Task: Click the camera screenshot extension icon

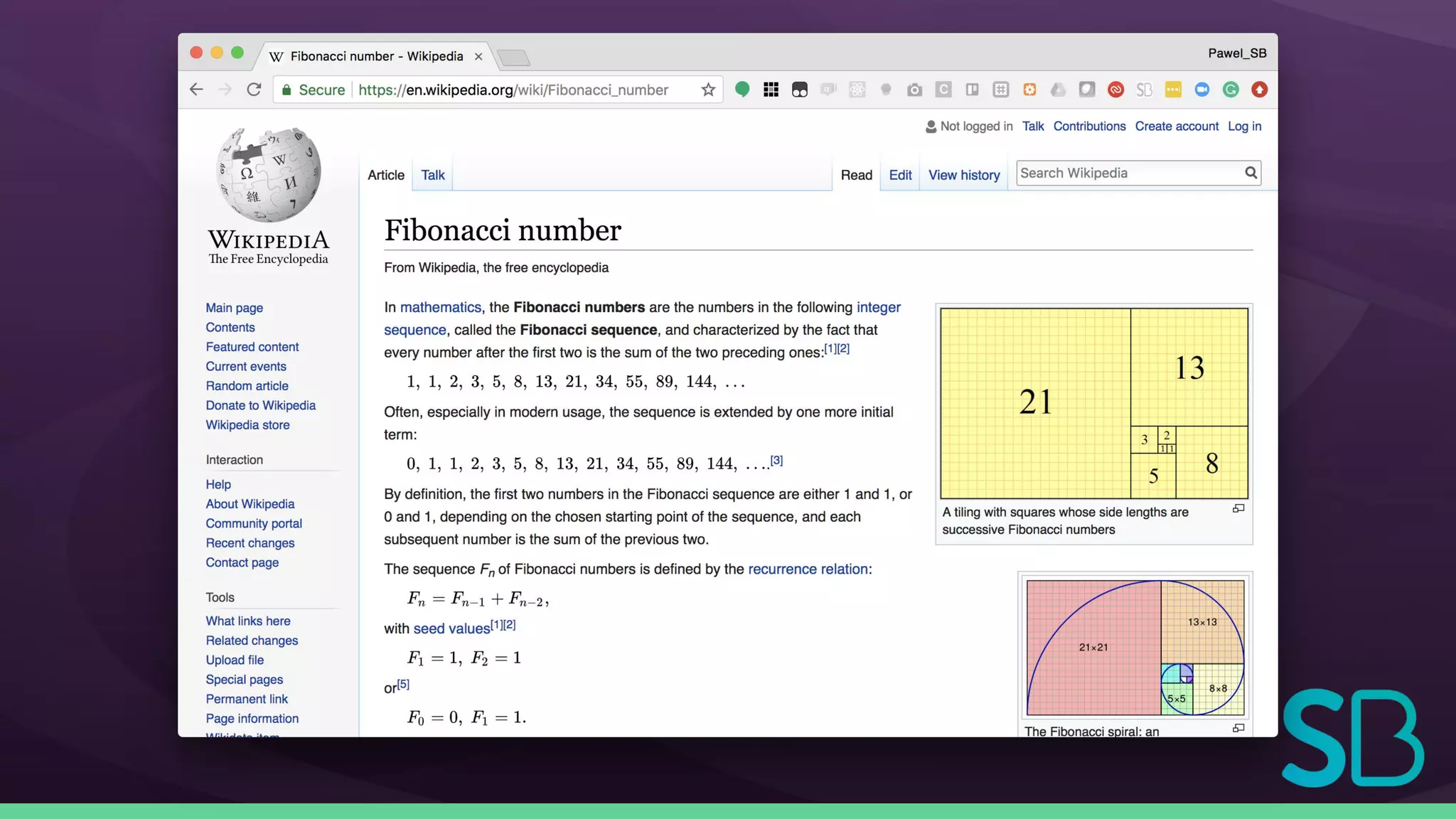Action: pyautogui.click(x=914, y=90)
